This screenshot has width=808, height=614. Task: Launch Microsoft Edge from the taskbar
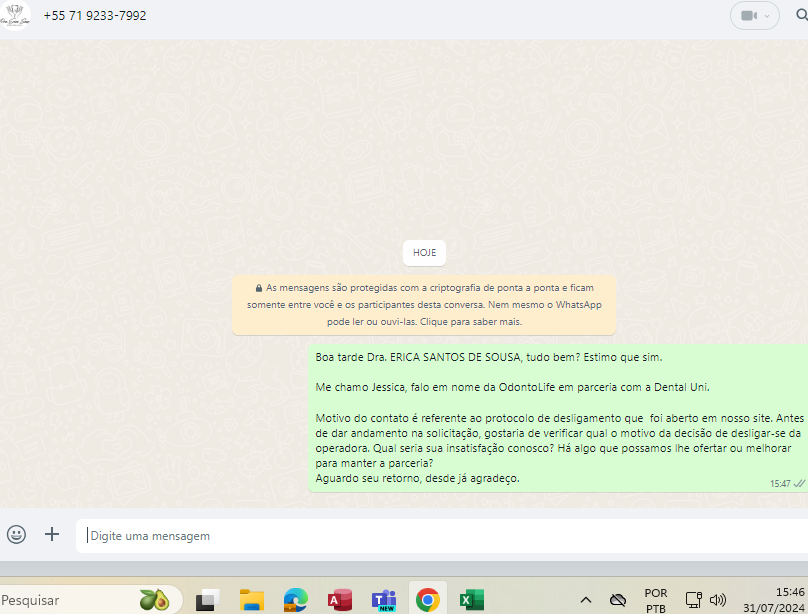tap(296, 600)
